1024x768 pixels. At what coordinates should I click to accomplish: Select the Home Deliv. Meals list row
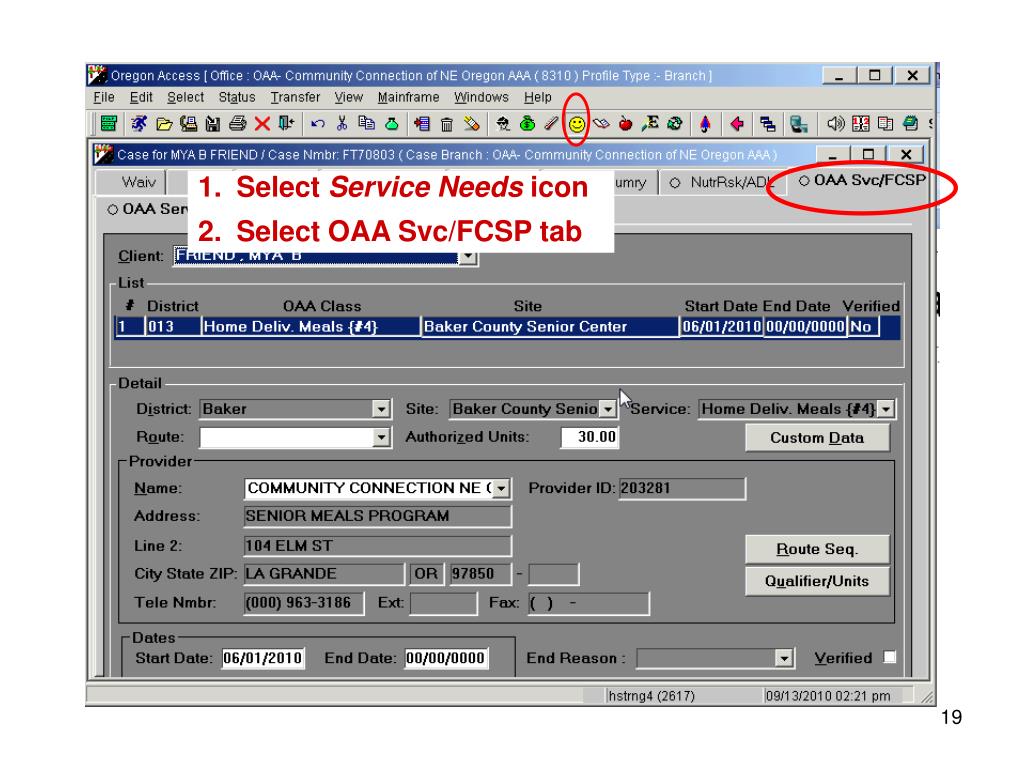507,327
